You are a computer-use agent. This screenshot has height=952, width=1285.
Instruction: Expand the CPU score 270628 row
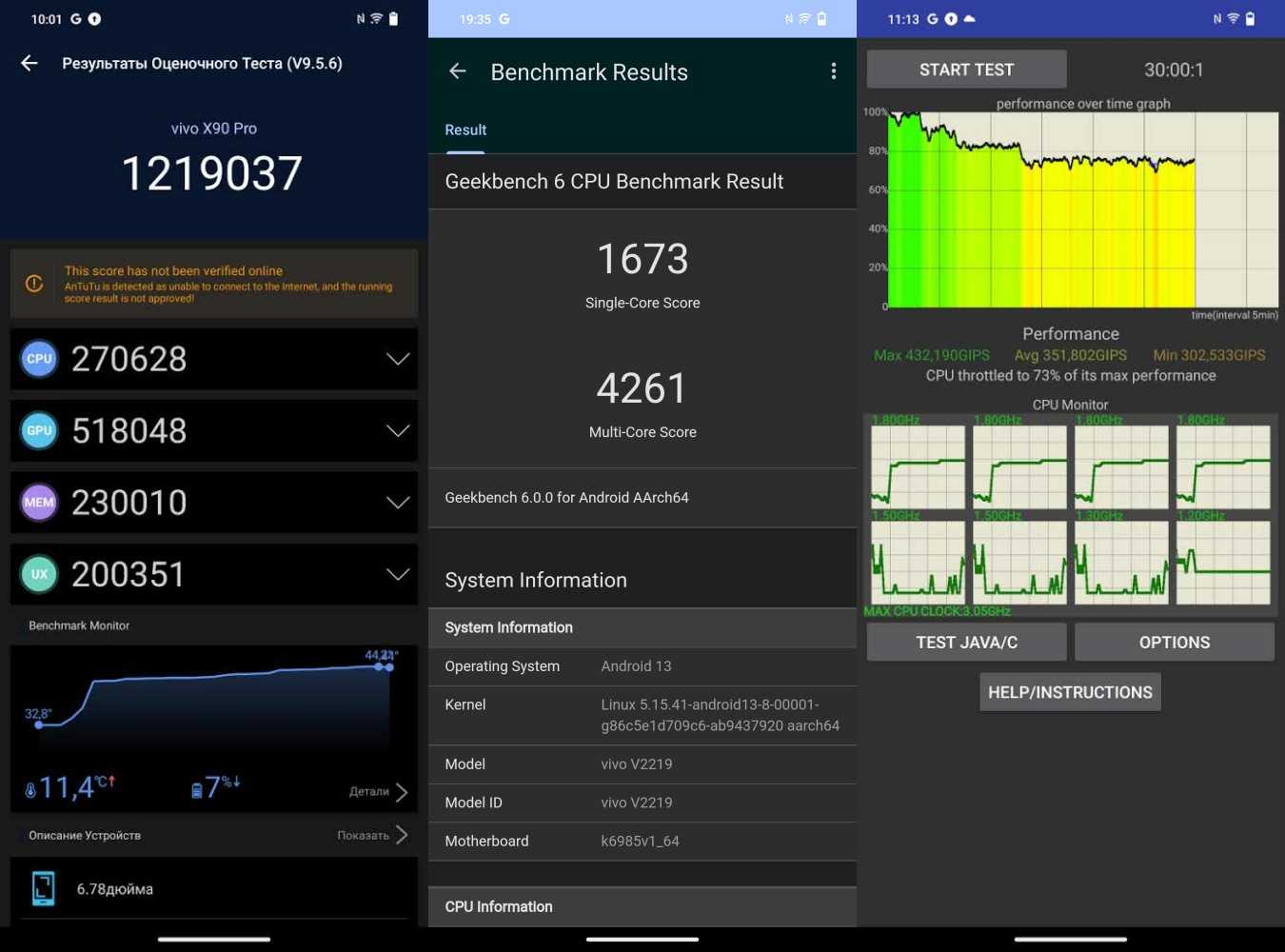click(x=397, y=359)
